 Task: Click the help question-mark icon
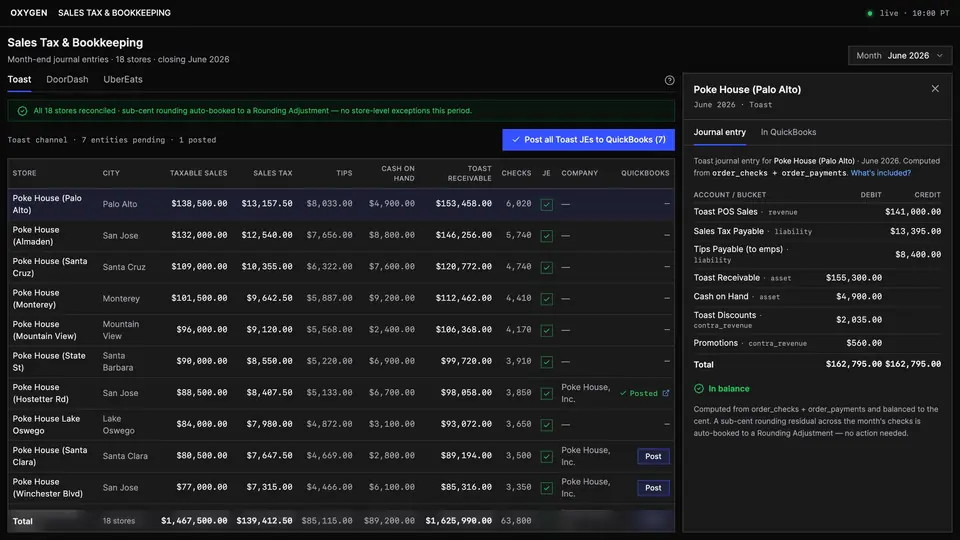669,80
